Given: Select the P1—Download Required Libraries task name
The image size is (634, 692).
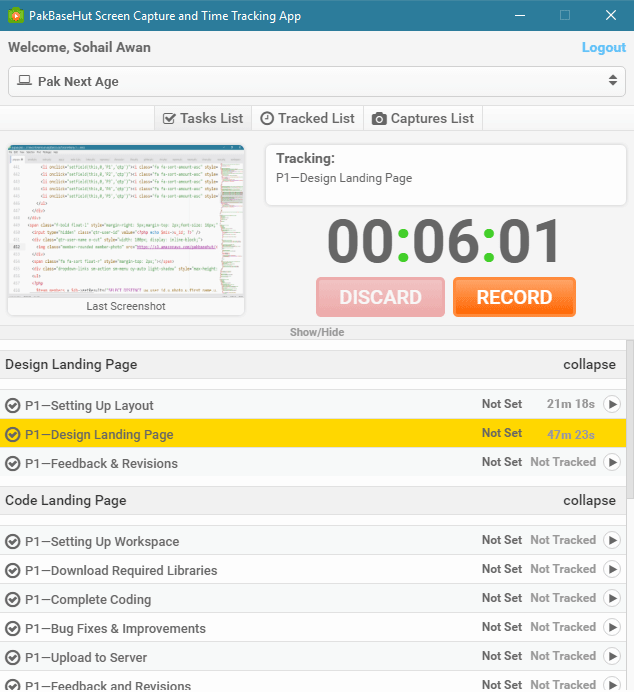Looking at the screenshot, I should coord(121,571).
